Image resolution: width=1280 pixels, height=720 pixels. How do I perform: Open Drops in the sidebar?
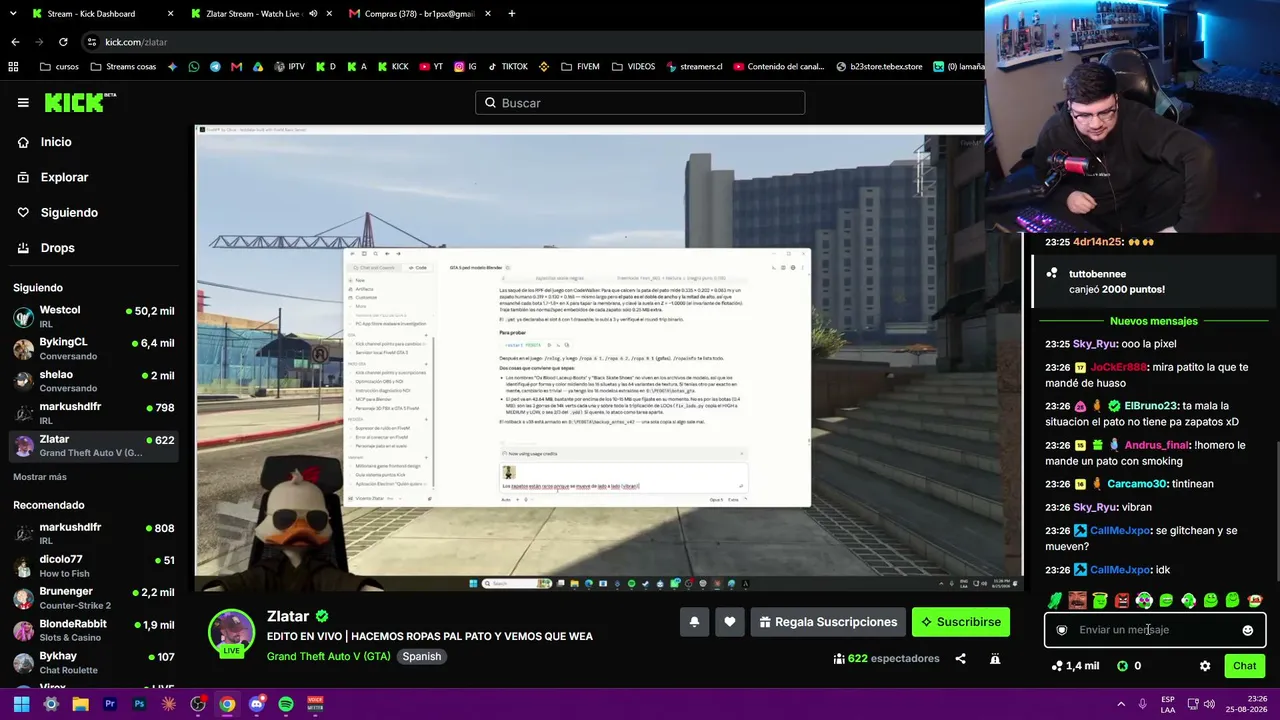click(x=57, y=248)
